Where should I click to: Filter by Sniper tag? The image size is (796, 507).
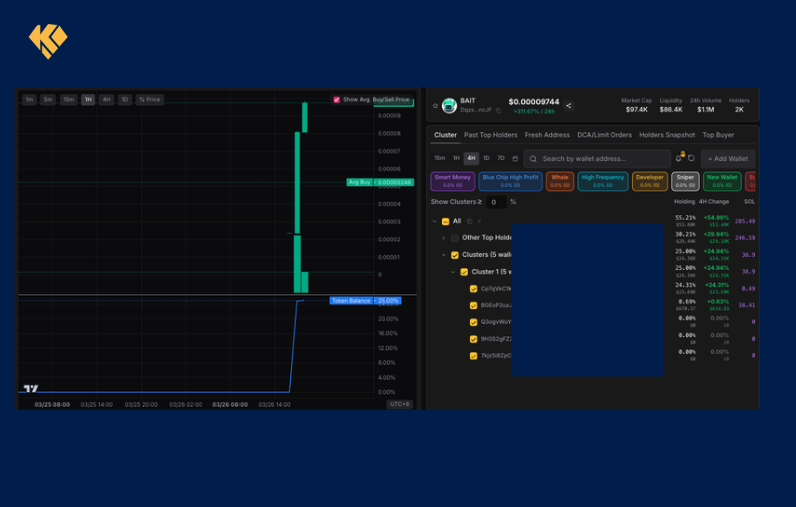pos(685,181)
